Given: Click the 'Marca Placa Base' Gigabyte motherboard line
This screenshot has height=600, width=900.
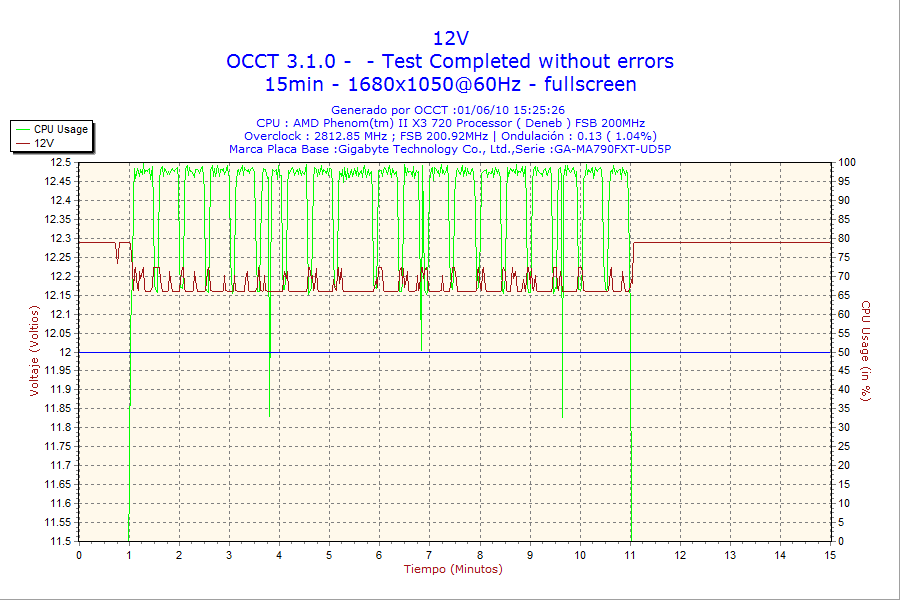Looking at the screenshot, I should pyautogui.click(x=450, y=149).
